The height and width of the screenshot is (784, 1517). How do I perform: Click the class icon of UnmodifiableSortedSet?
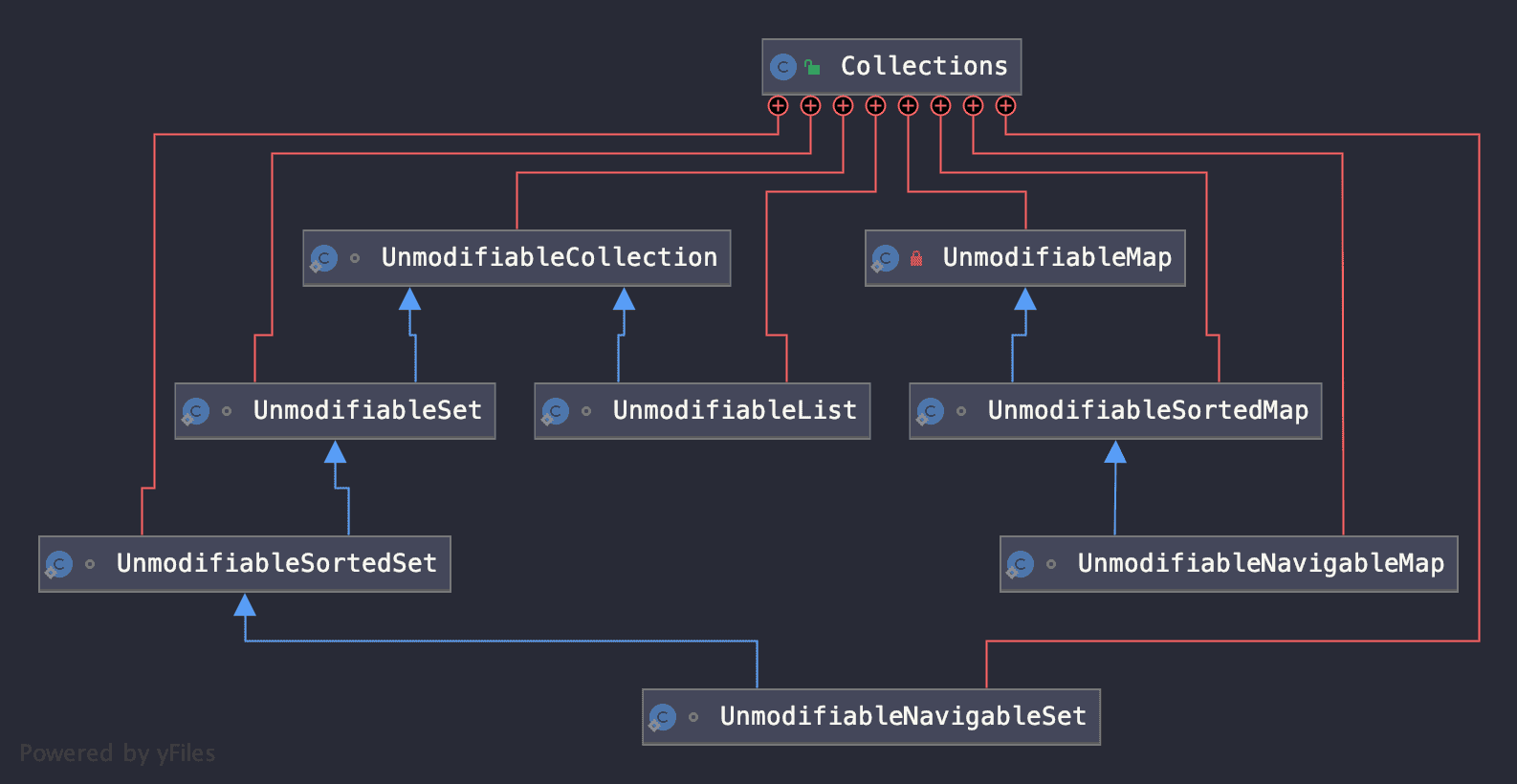tap(59, 564)
